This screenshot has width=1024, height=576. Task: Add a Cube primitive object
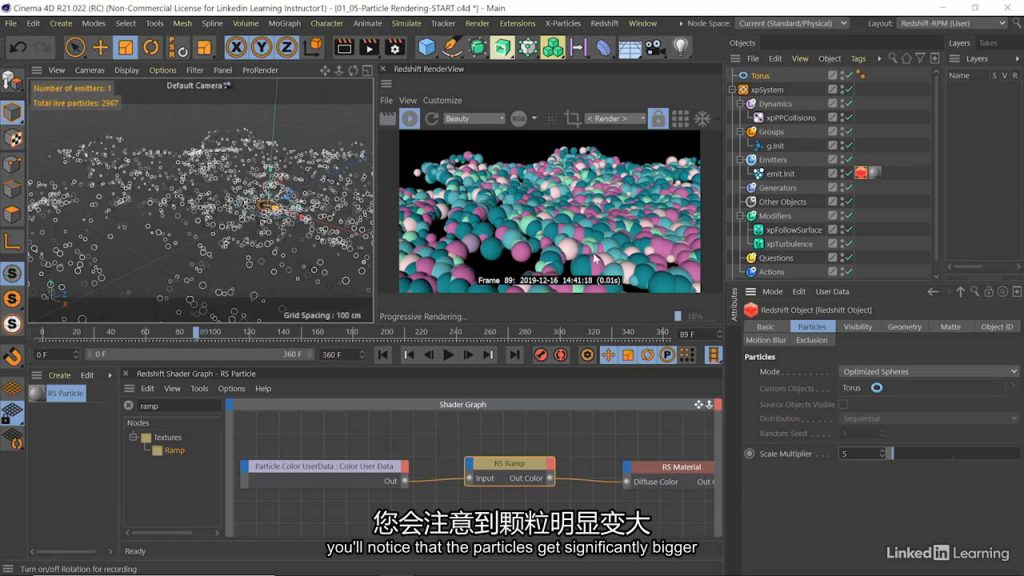[x=426, y=47]
